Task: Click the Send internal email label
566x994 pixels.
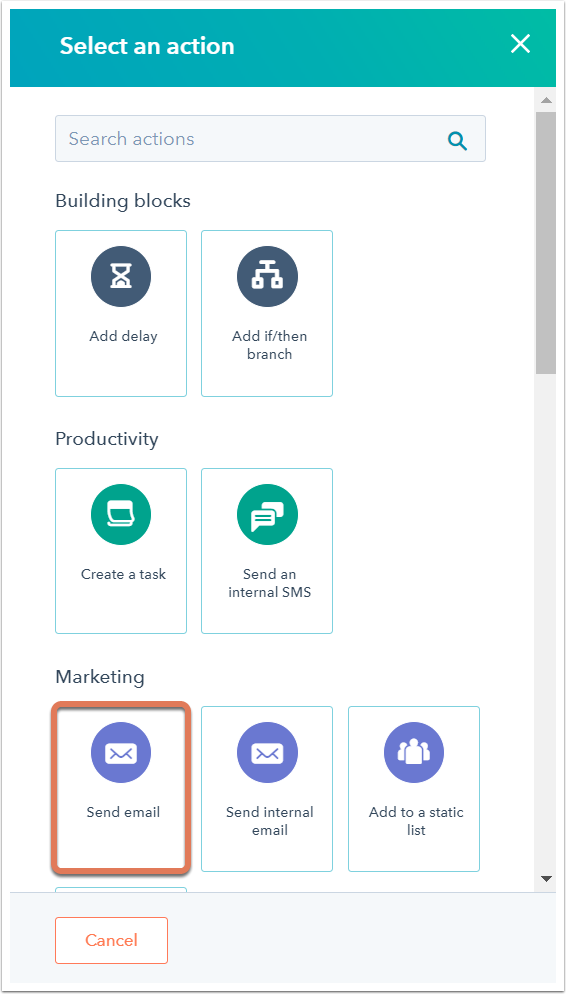Action: (269, 821)
